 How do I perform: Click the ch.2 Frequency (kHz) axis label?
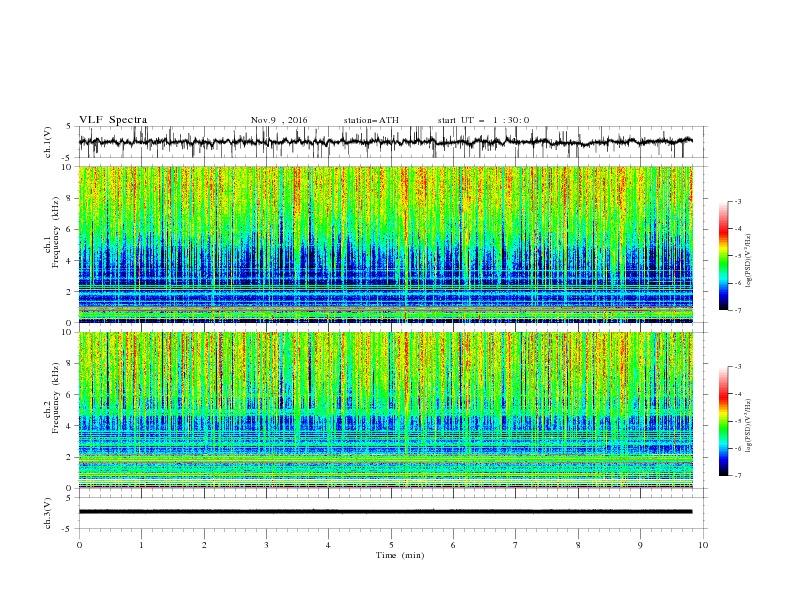(52, 397)
